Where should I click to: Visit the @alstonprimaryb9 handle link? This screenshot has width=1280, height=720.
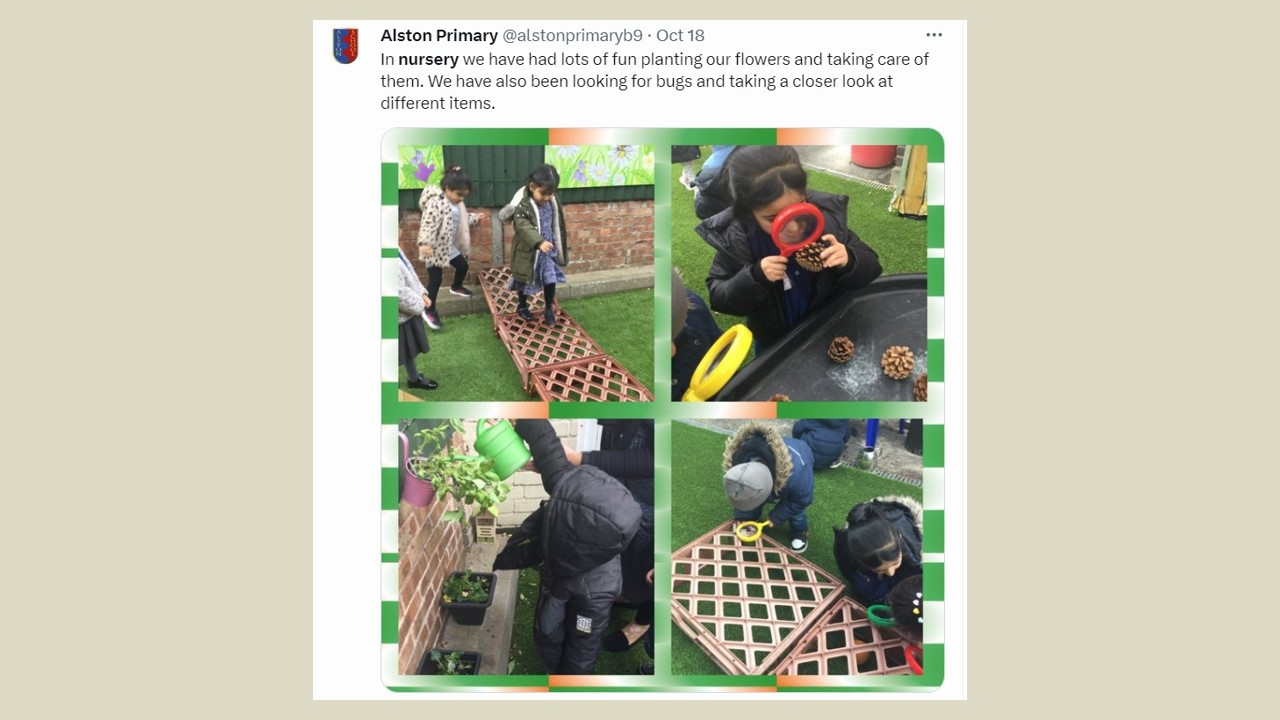(572, 35)
